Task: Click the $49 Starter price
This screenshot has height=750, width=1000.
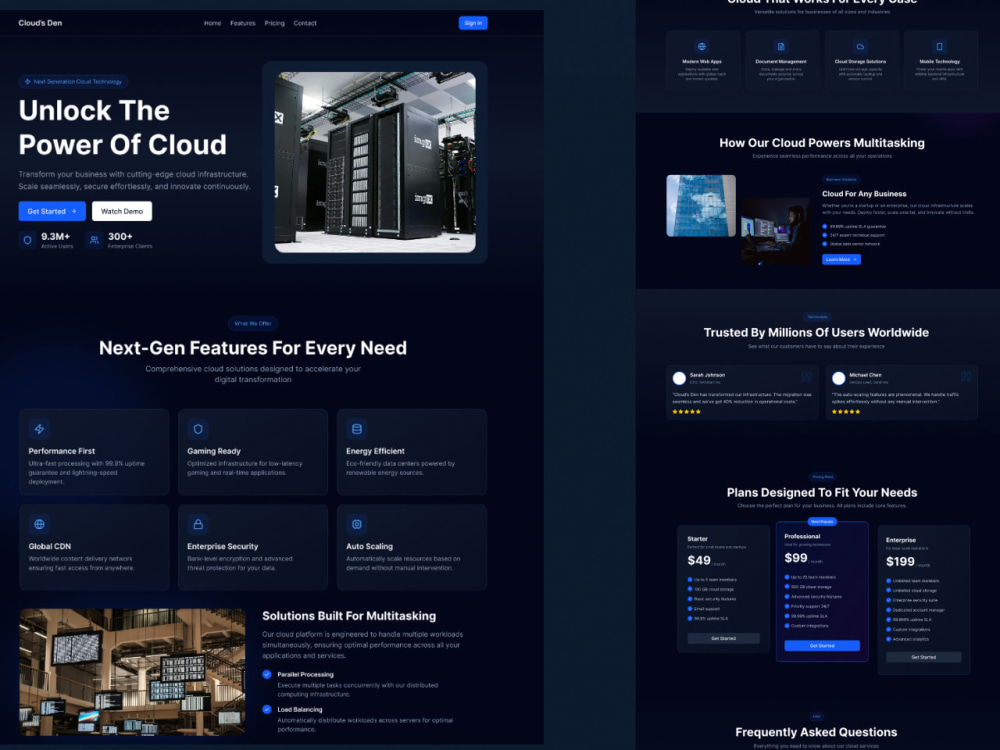Action: (x=699, y=561)
